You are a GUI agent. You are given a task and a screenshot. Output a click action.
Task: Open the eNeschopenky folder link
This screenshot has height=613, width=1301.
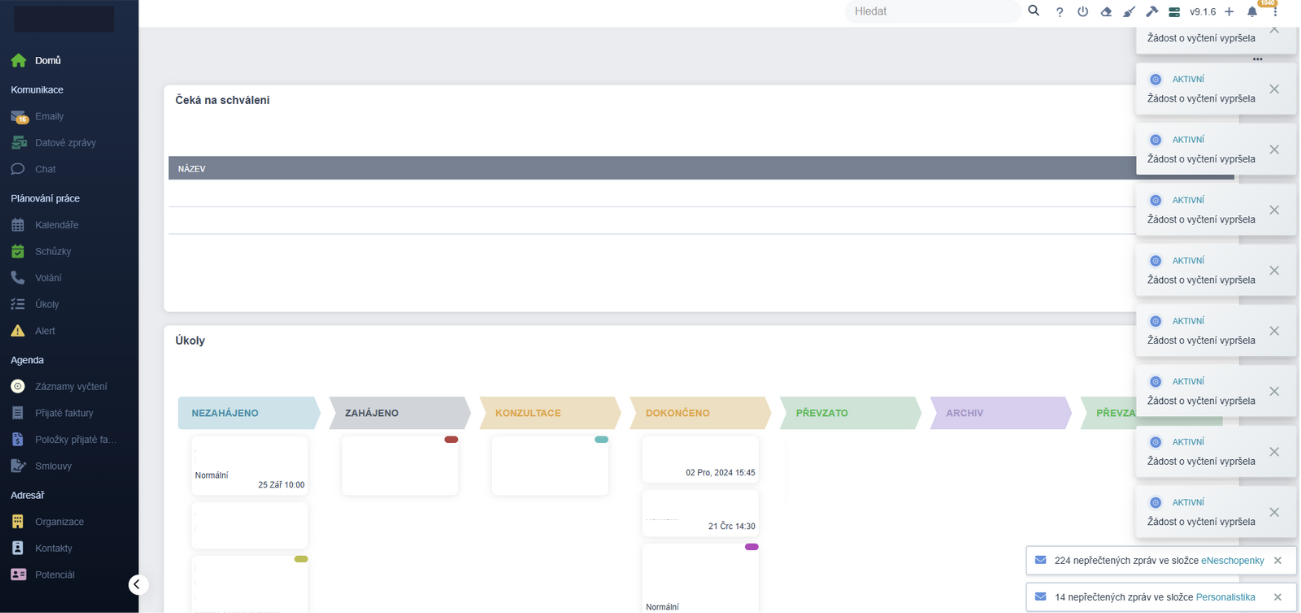pos(1232,561)
